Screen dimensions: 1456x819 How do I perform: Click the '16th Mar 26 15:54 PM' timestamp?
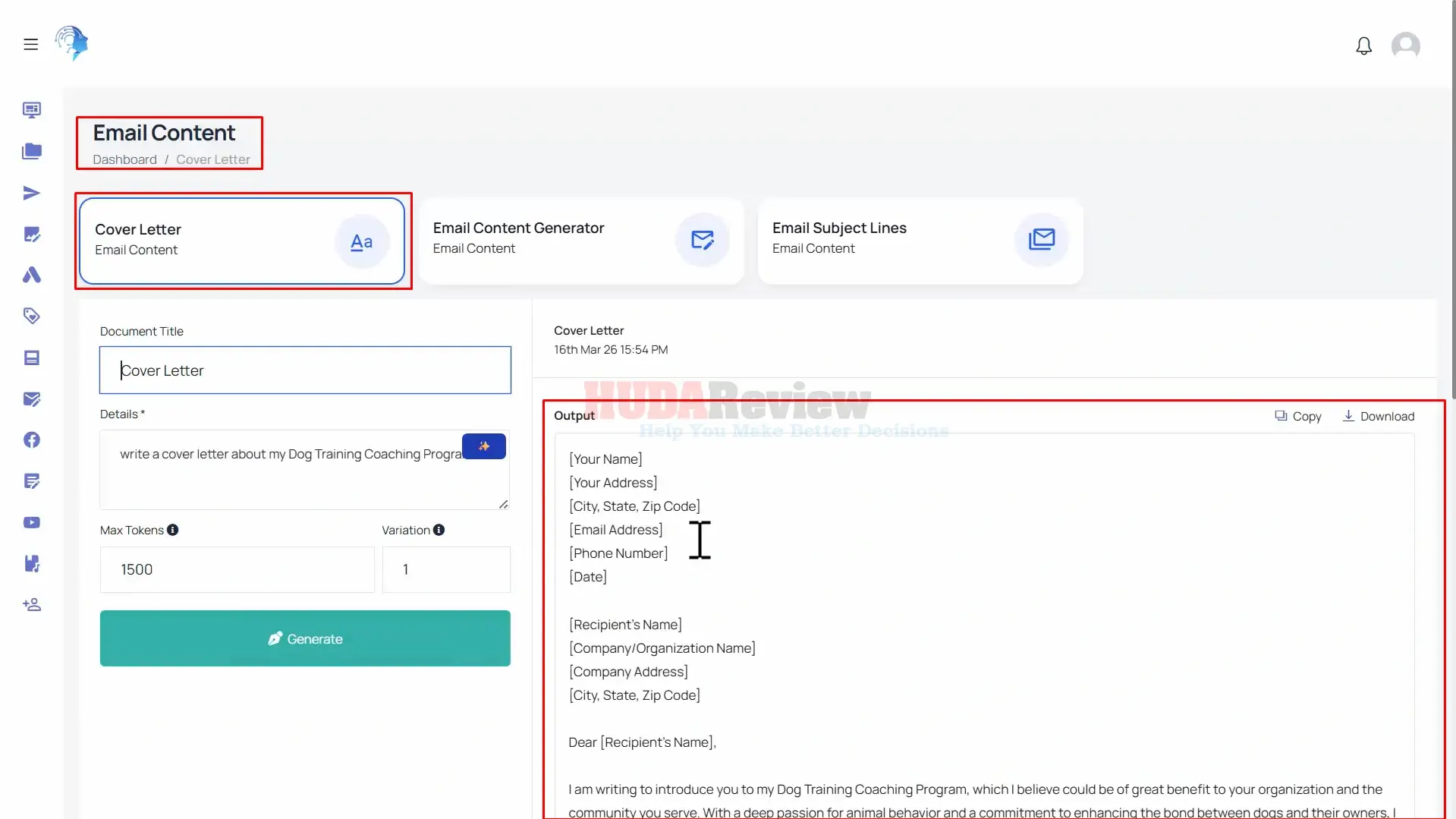611,350
